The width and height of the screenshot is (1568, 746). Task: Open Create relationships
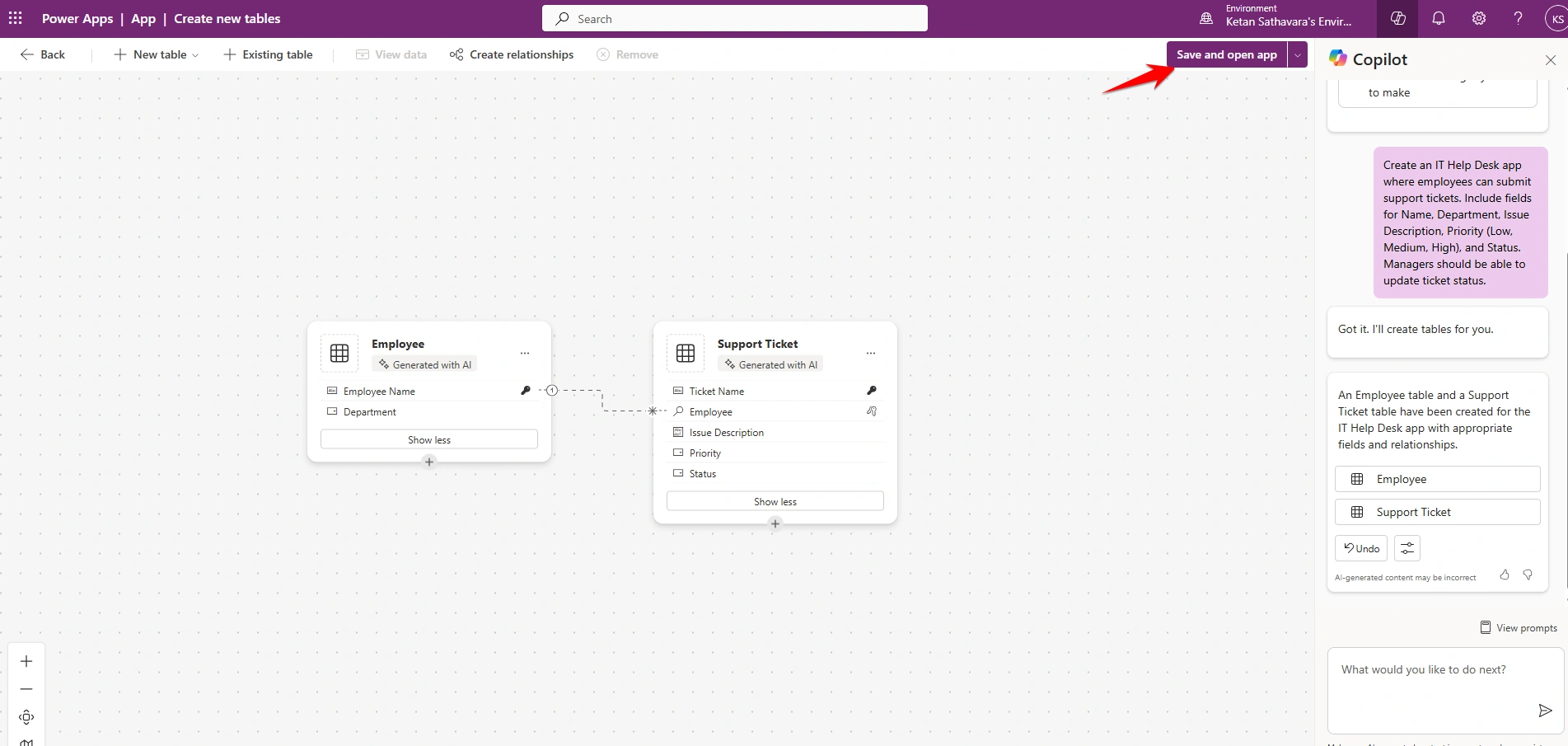(x=512, y=54)
